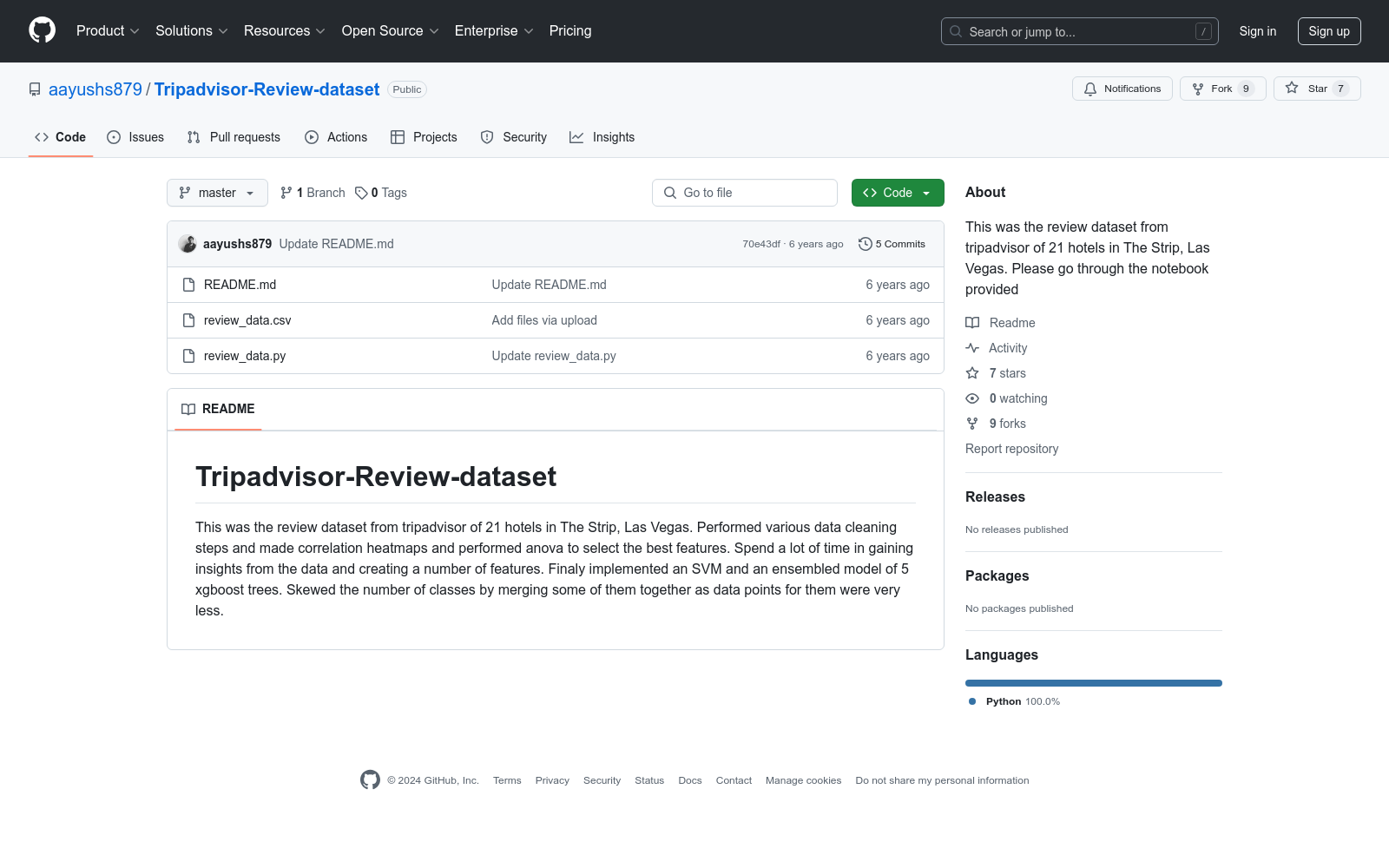Image resolution: width=1389 pixels, height=868 pixels.
Task: Select the README tab above the readme
Action: (218, 409)
